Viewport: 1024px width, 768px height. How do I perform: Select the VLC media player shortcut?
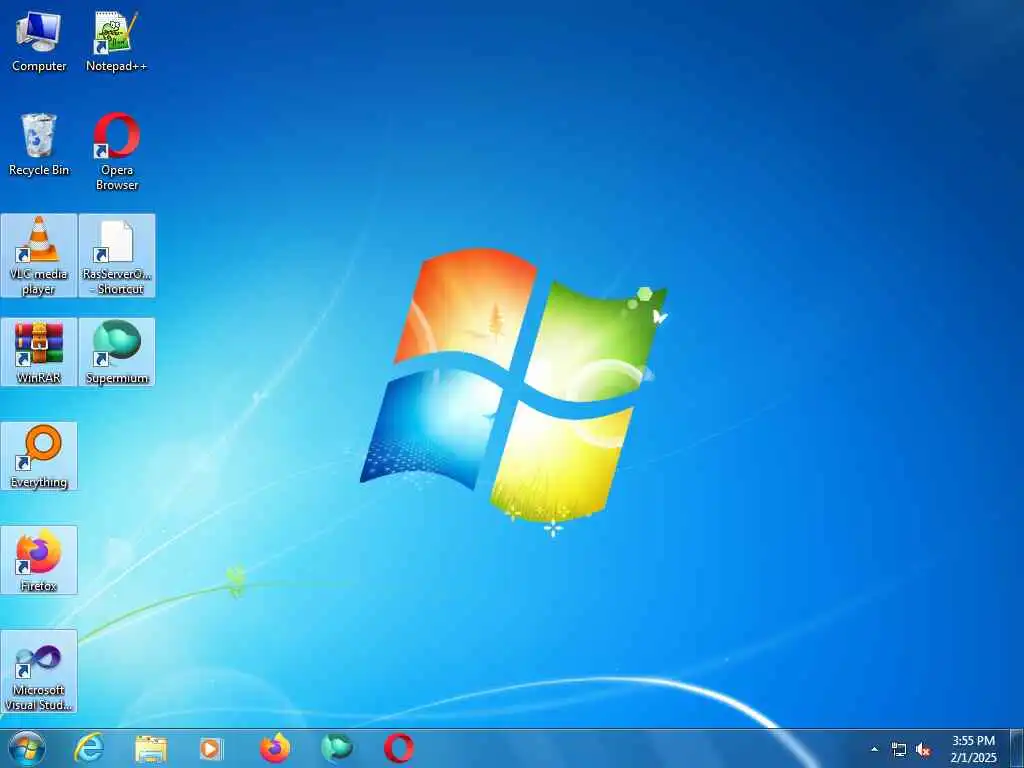tap(39, 255)
